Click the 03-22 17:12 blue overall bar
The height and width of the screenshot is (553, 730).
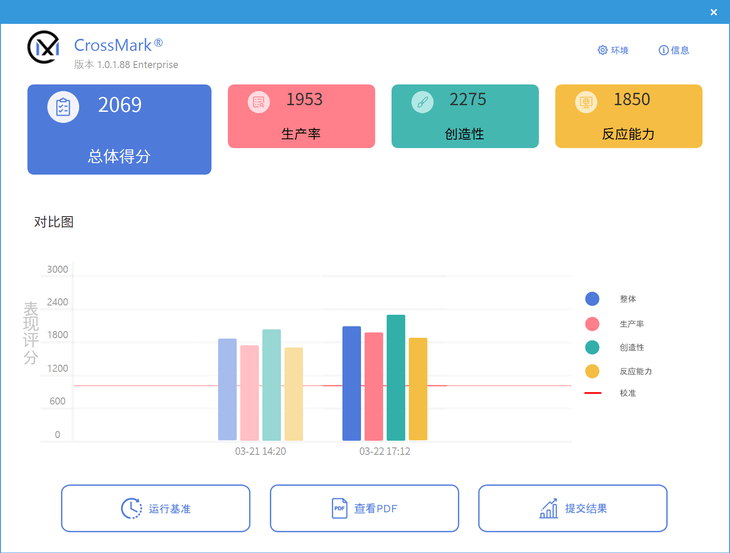pos(352,383)
